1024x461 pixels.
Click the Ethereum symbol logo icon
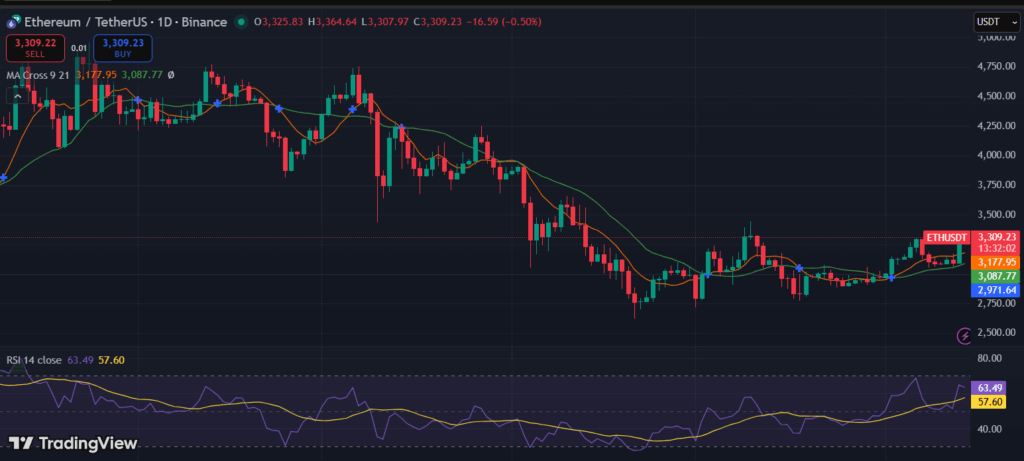[x=12, y=21]
